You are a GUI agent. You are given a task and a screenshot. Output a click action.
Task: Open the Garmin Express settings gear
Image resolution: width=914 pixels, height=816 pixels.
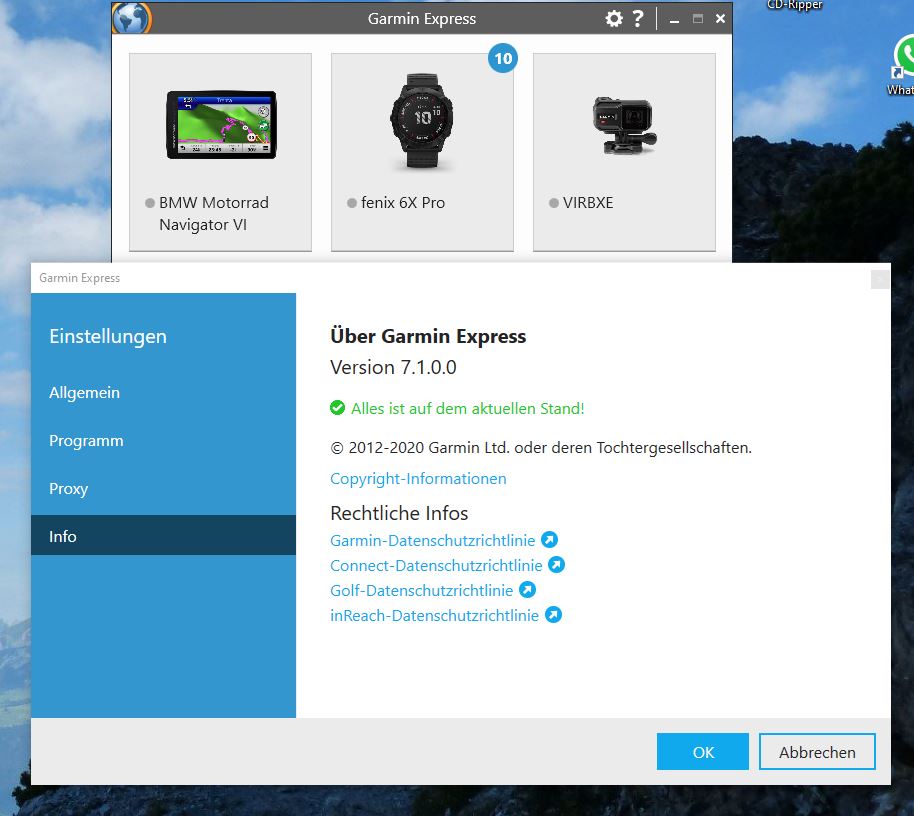tap(614, 19)
